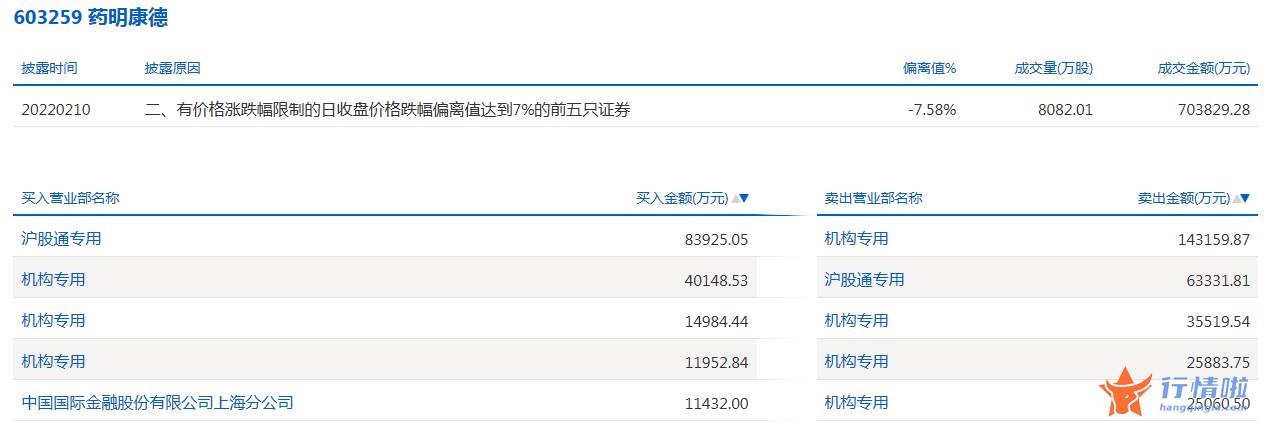Select buy amount 14984.44
The width and height of the screenshot is (1264, 422).
point(715,322)
